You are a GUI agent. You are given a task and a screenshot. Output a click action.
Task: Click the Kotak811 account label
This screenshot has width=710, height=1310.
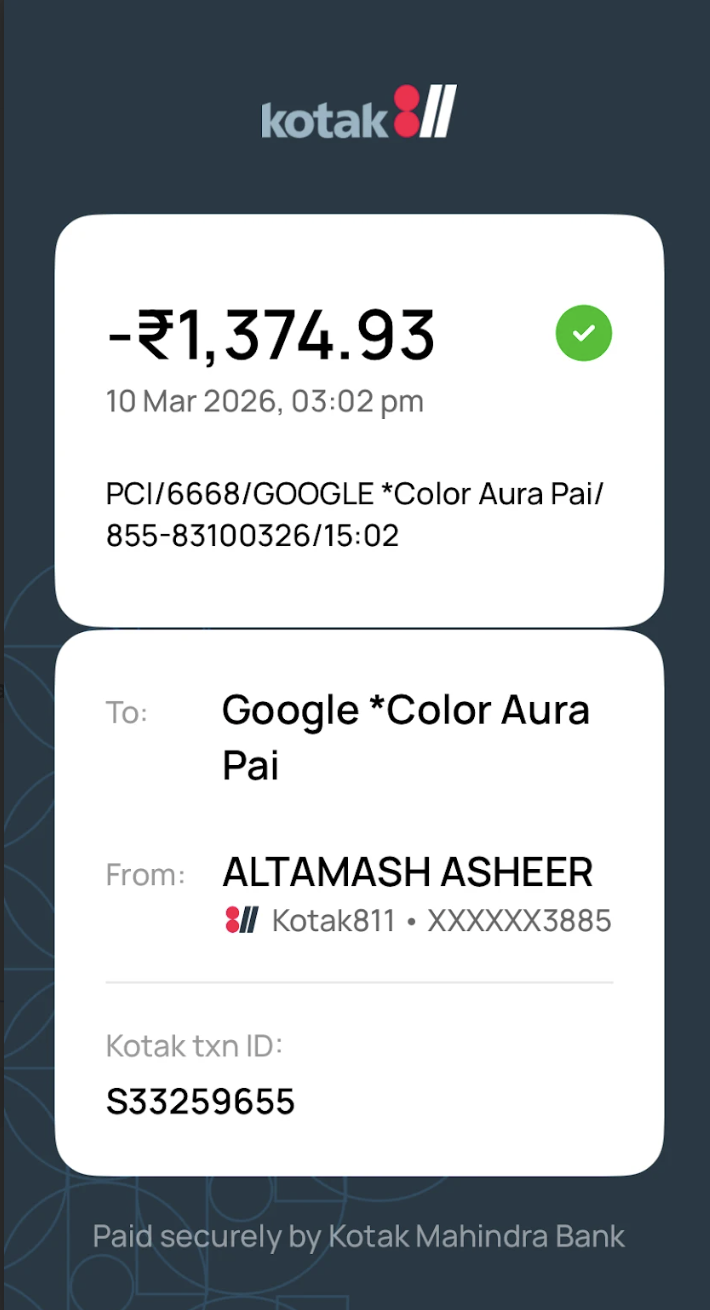[x=334, y=920]
